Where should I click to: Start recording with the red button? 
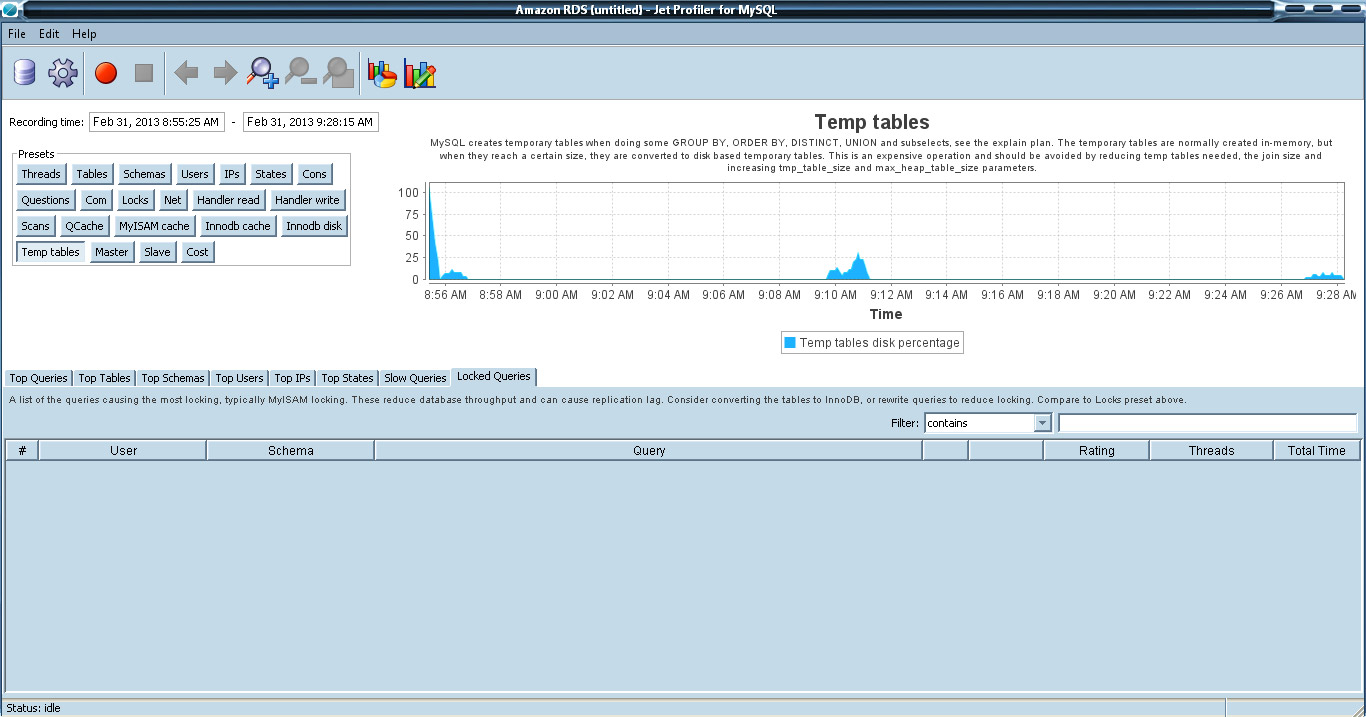click(x=106, y=73)
